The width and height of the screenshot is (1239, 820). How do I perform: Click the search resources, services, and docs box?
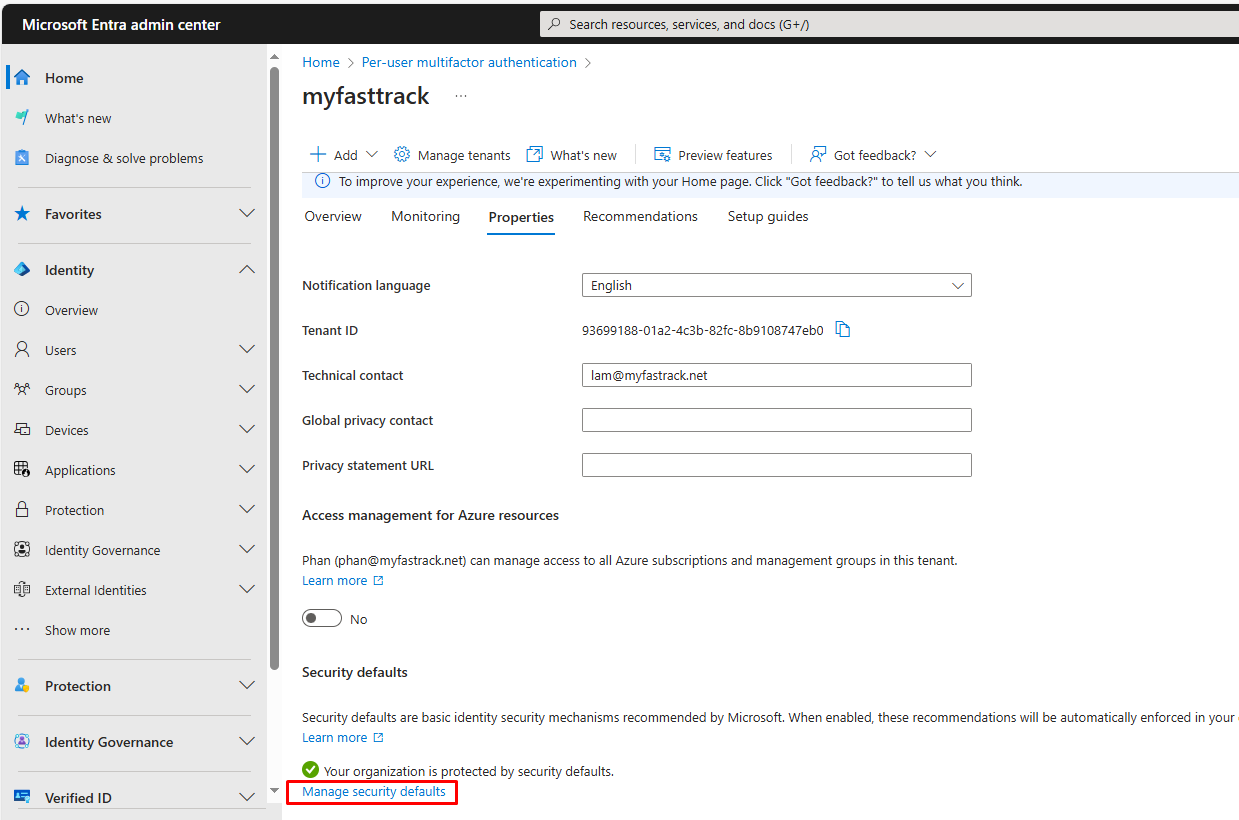click(889, 24)
